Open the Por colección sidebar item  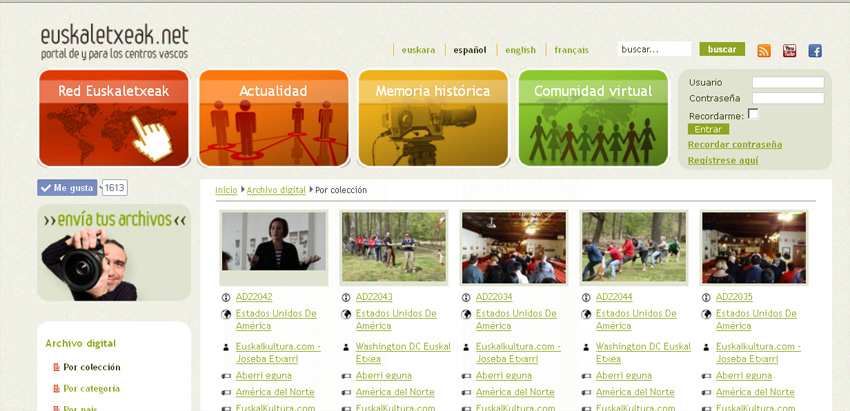(x=92, y=368)
